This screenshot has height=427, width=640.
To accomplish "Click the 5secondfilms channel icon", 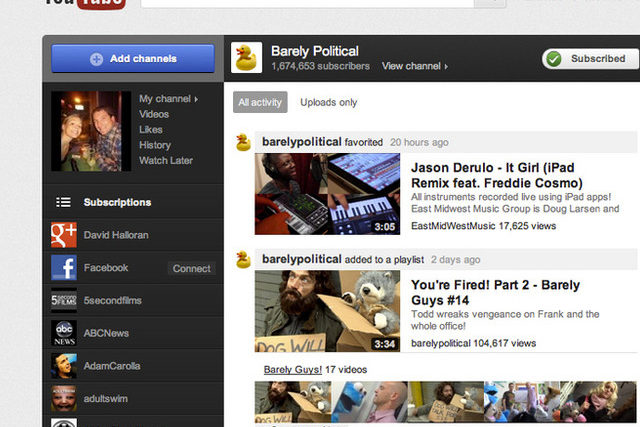I will [64, 300].
